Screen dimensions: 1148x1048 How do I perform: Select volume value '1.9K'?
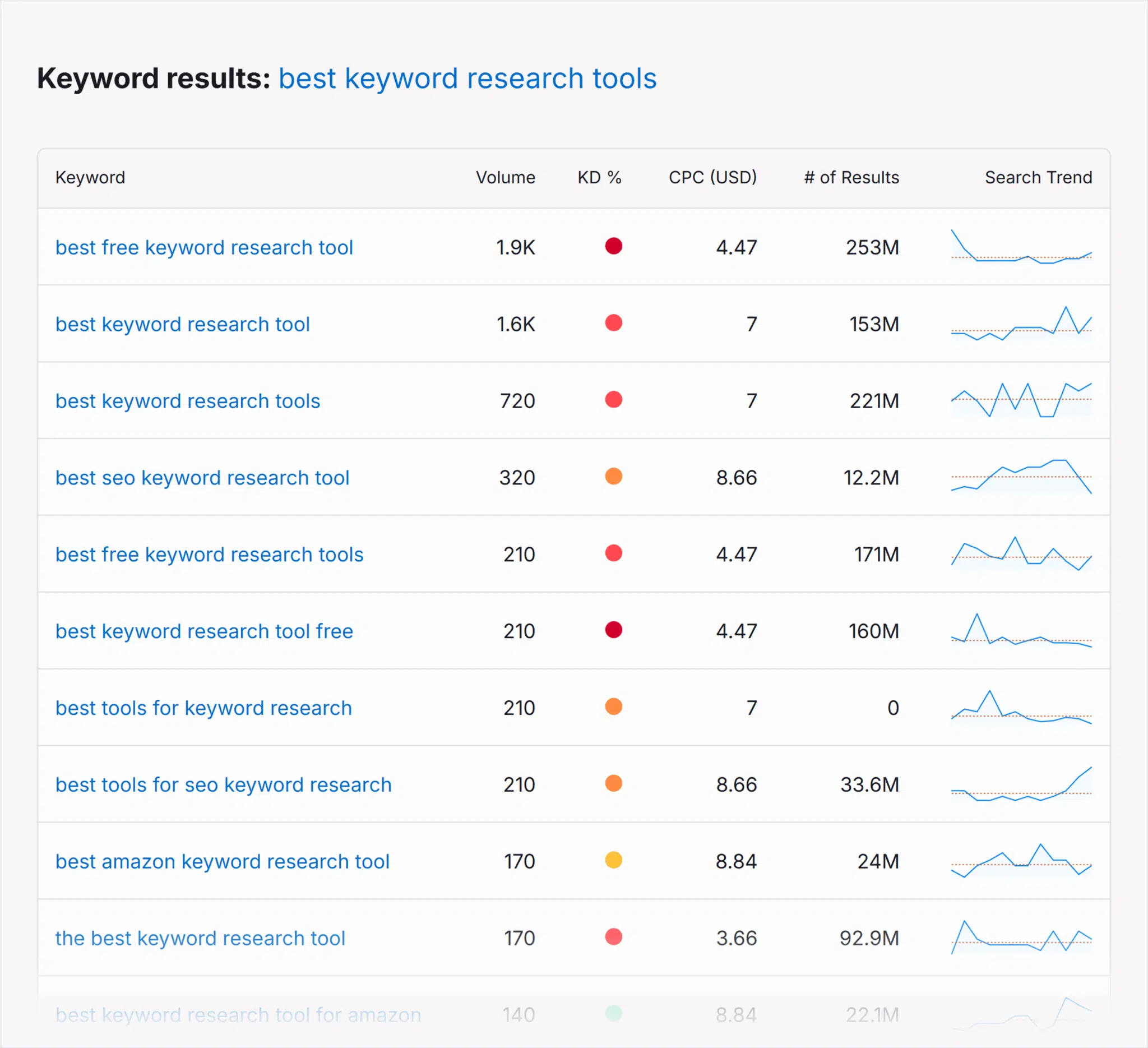coord(515,248)
